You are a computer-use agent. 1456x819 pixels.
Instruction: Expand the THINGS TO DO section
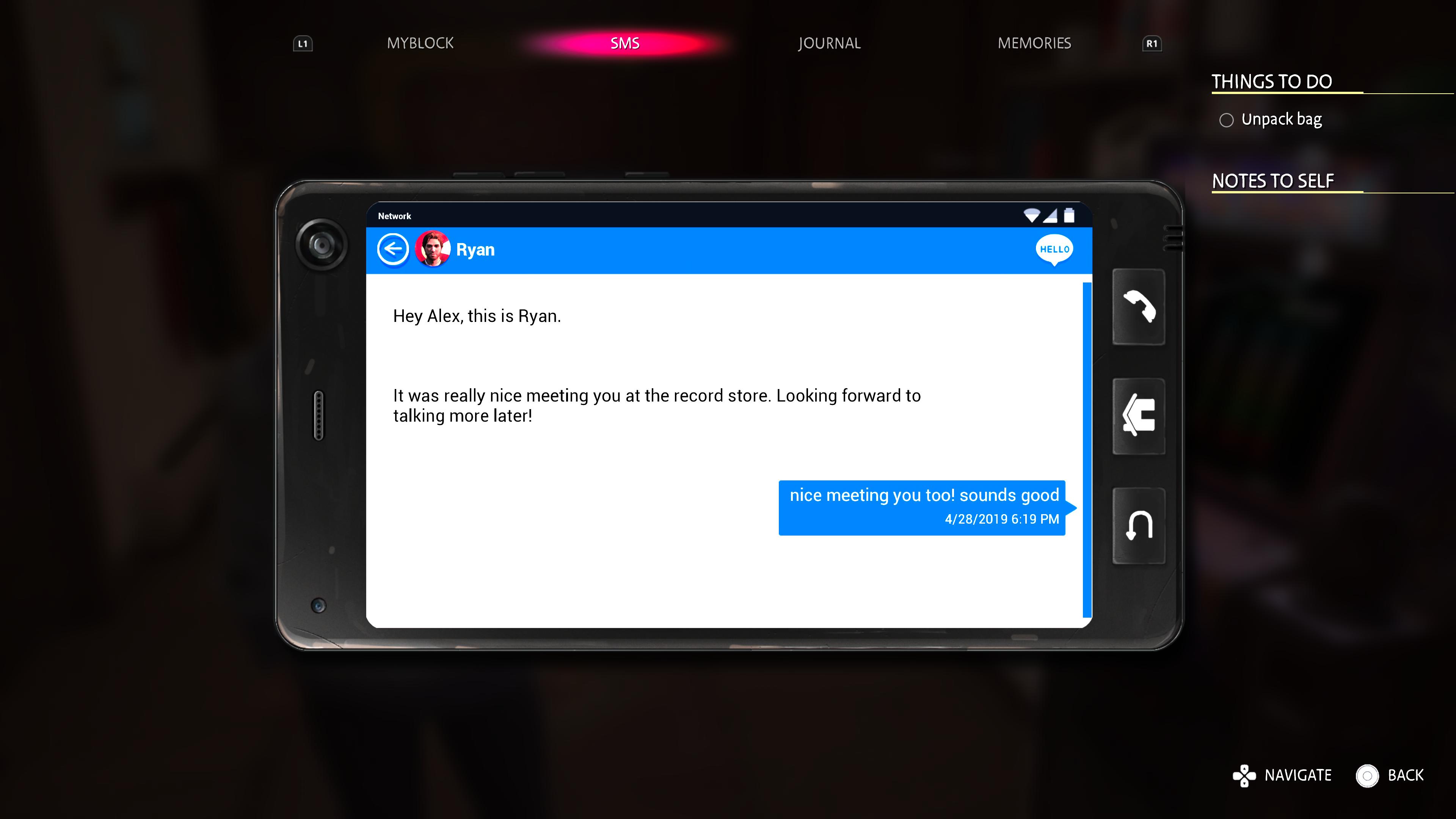click(1271, 81)
